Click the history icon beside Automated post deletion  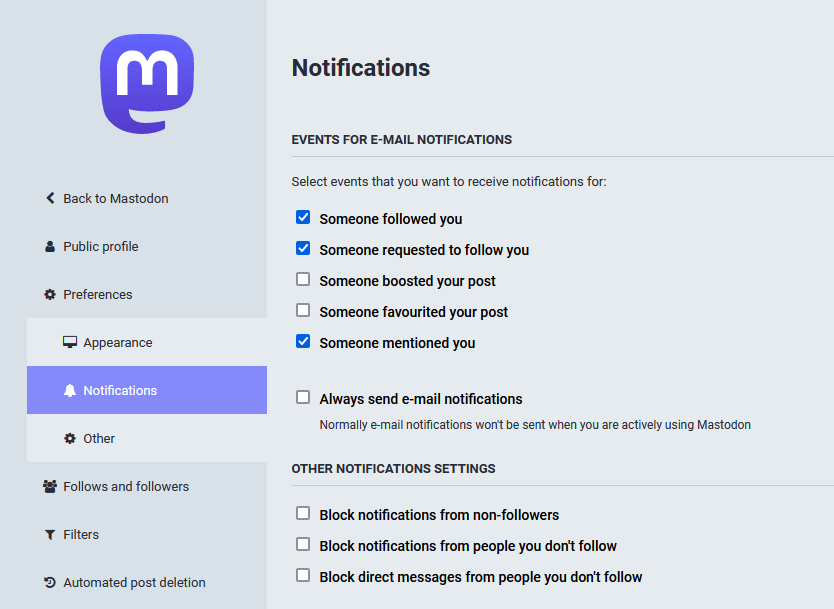50,582
